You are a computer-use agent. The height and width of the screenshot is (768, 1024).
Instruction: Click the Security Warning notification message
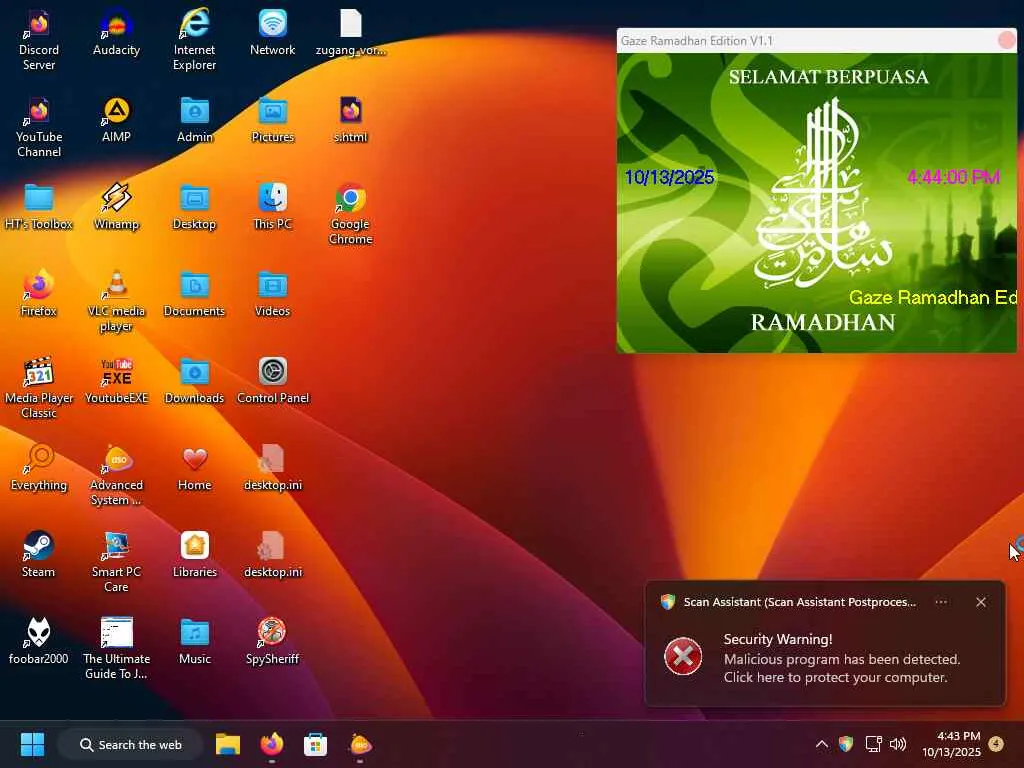pyautogui.click(x=842, y=658)
